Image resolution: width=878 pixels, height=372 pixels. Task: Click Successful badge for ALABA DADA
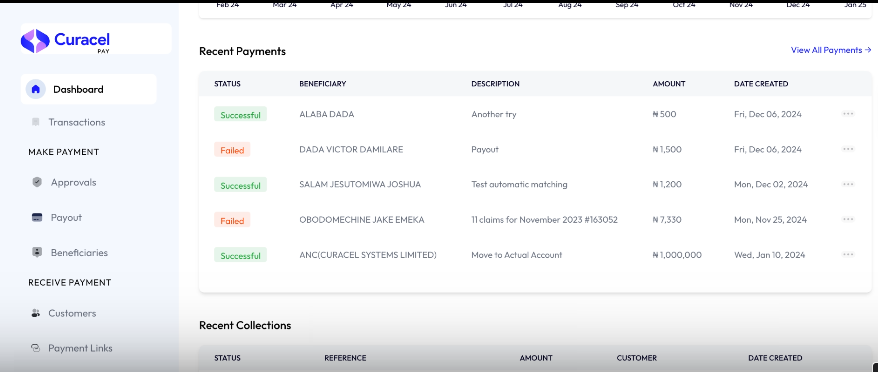click(x=240, y=115)
